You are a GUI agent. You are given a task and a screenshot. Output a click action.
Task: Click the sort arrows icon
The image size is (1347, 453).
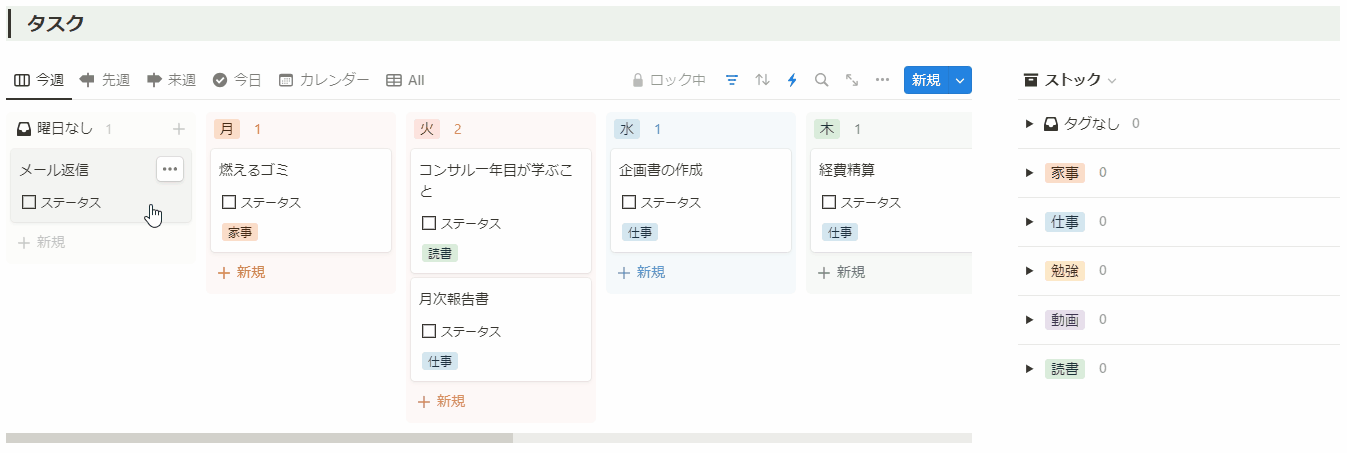click(x=762, y=80)
